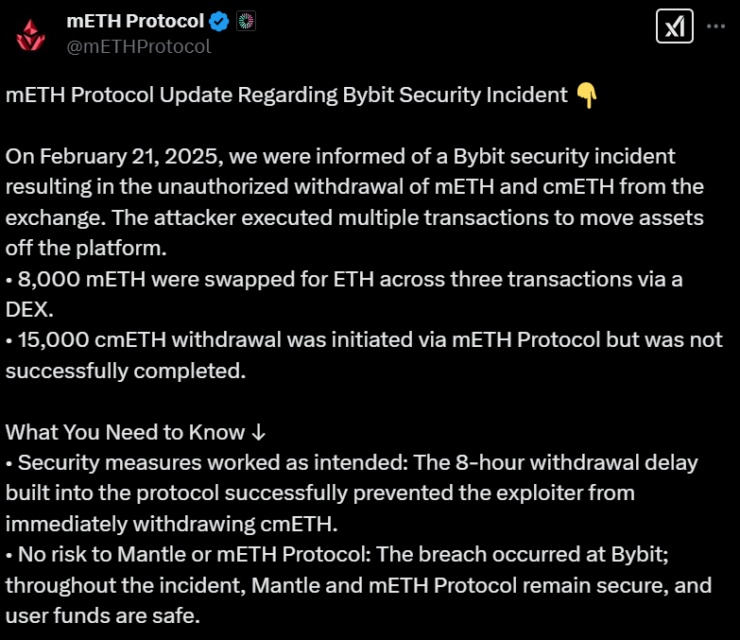Open the mETH Protocol display name link

pos(135,21)
